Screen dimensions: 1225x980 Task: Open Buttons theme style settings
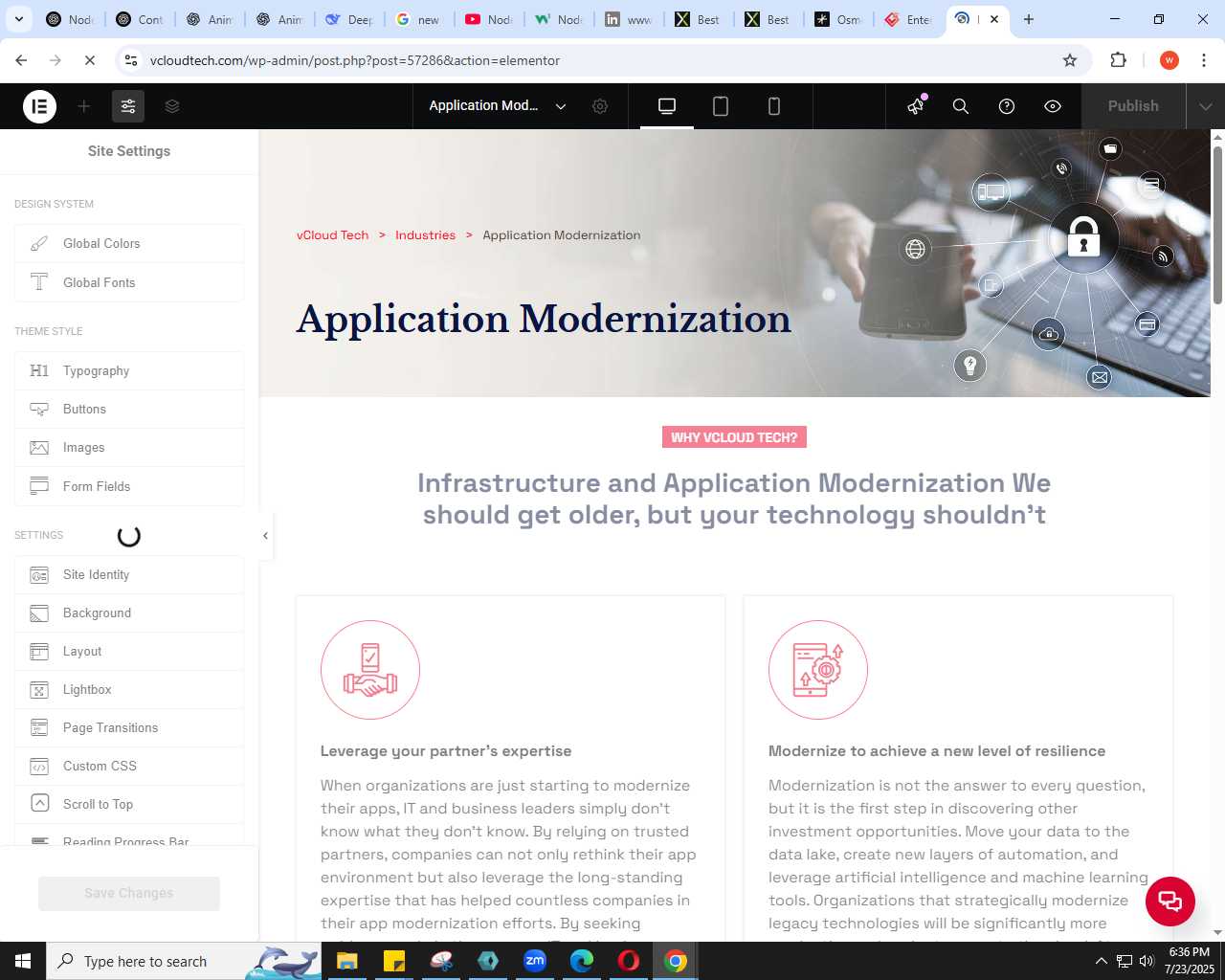coord(129,409)
